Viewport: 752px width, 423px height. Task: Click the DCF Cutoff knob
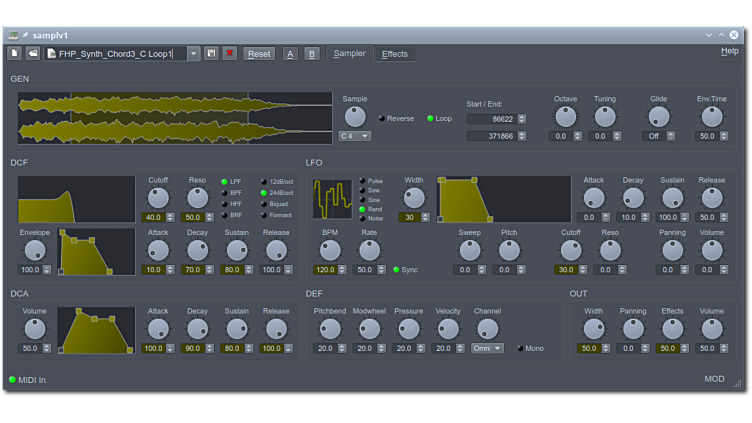[x=158, y=198]
